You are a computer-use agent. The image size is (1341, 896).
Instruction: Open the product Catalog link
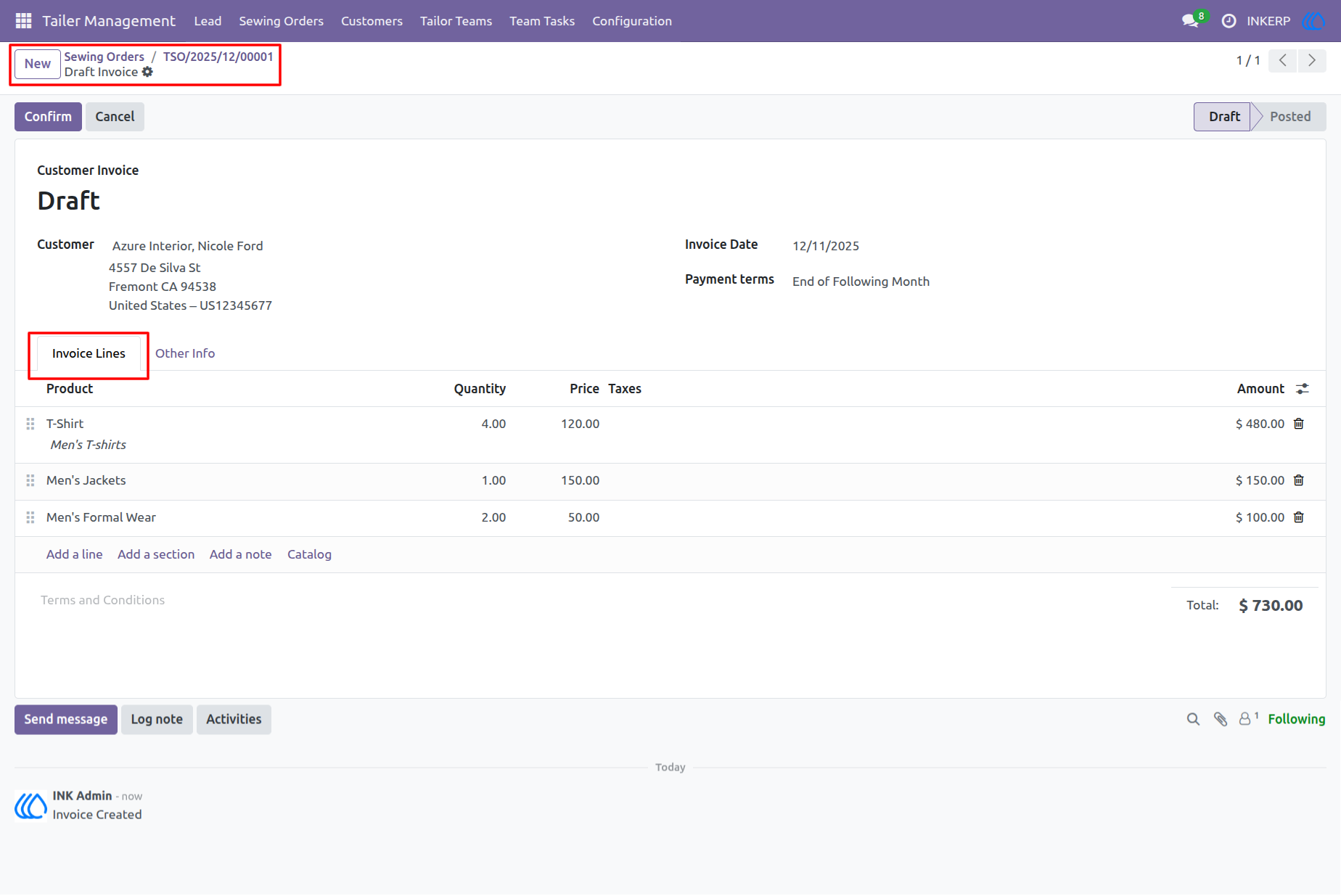pyautogui.click(x=309, y=554)
